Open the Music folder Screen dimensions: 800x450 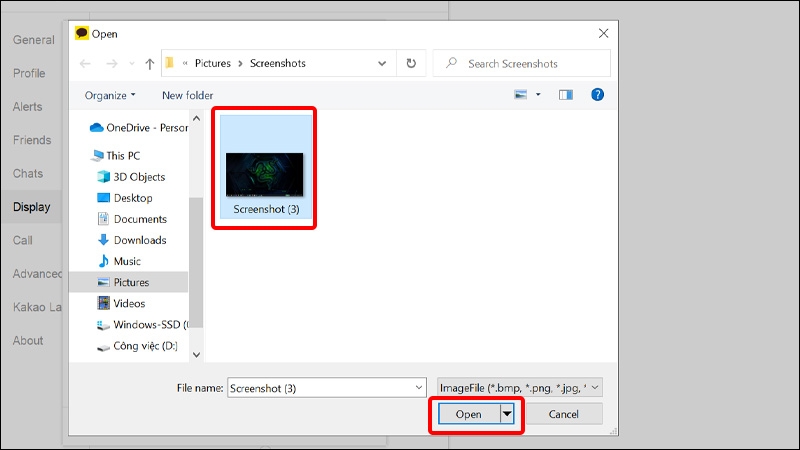pyautogui.click(x=119, y=261)
